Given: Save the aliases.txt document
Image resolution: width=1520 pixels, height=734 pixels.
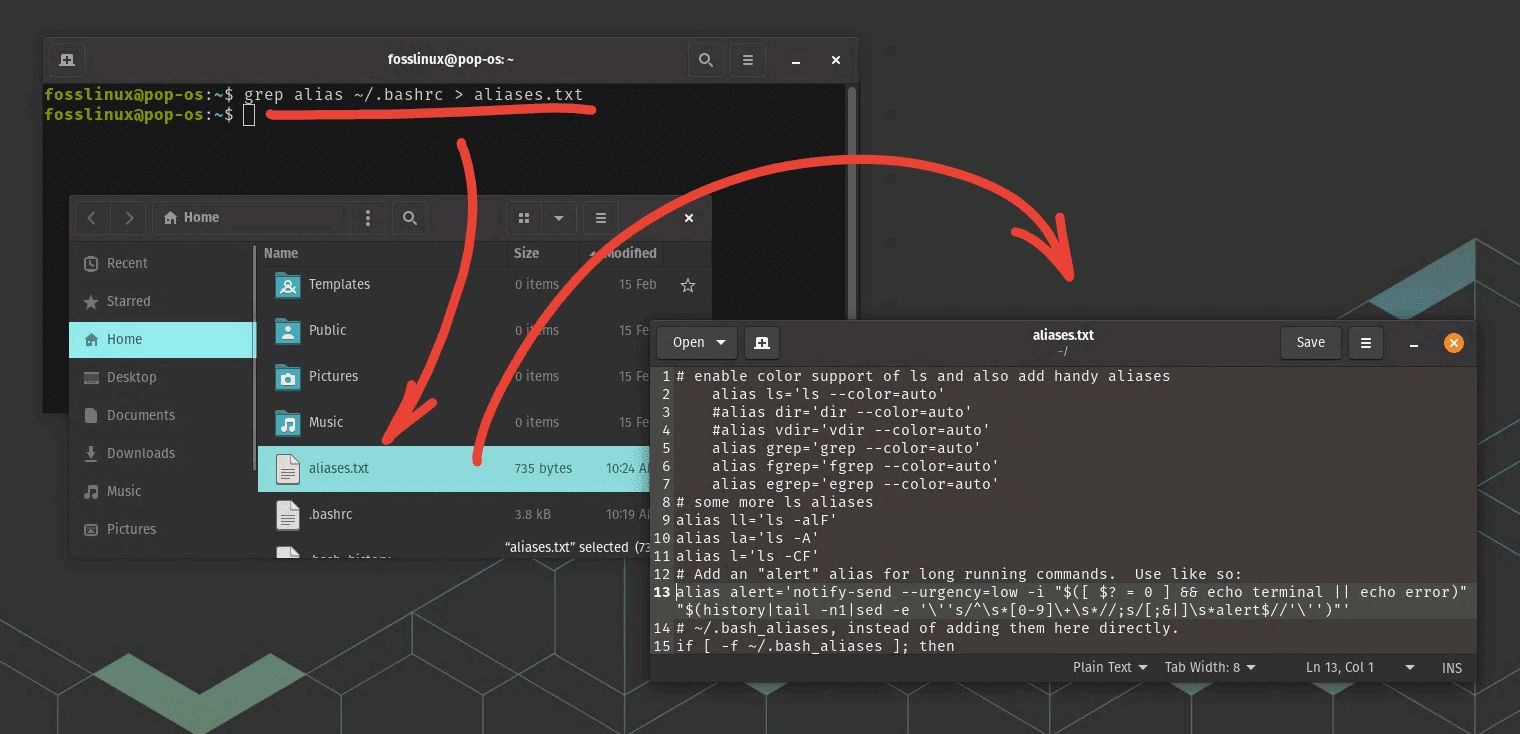Looking at the screenshot, I should coord(1311,342).
